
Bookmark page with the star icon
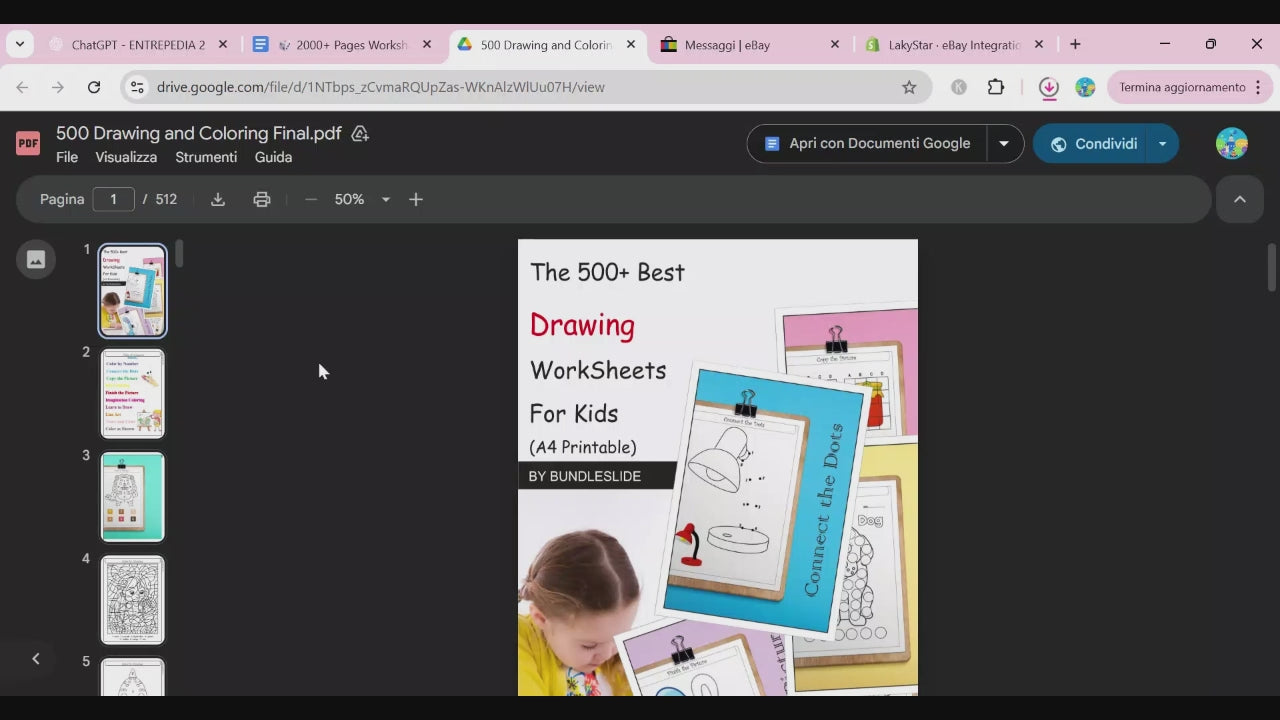click(x=909, y=87)
